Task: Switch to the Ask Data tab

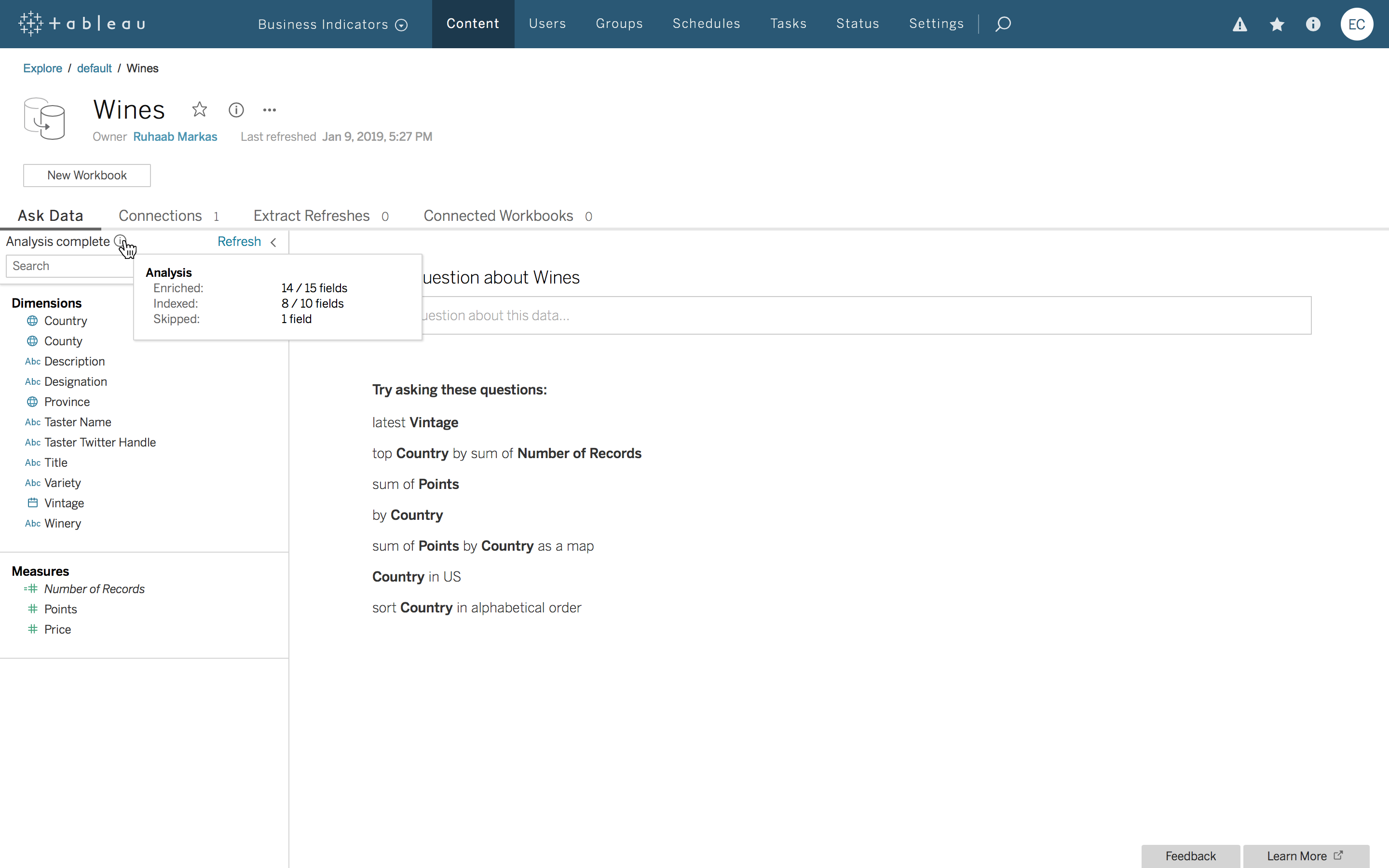Action: pyautogui.click(x=51, y=216)
